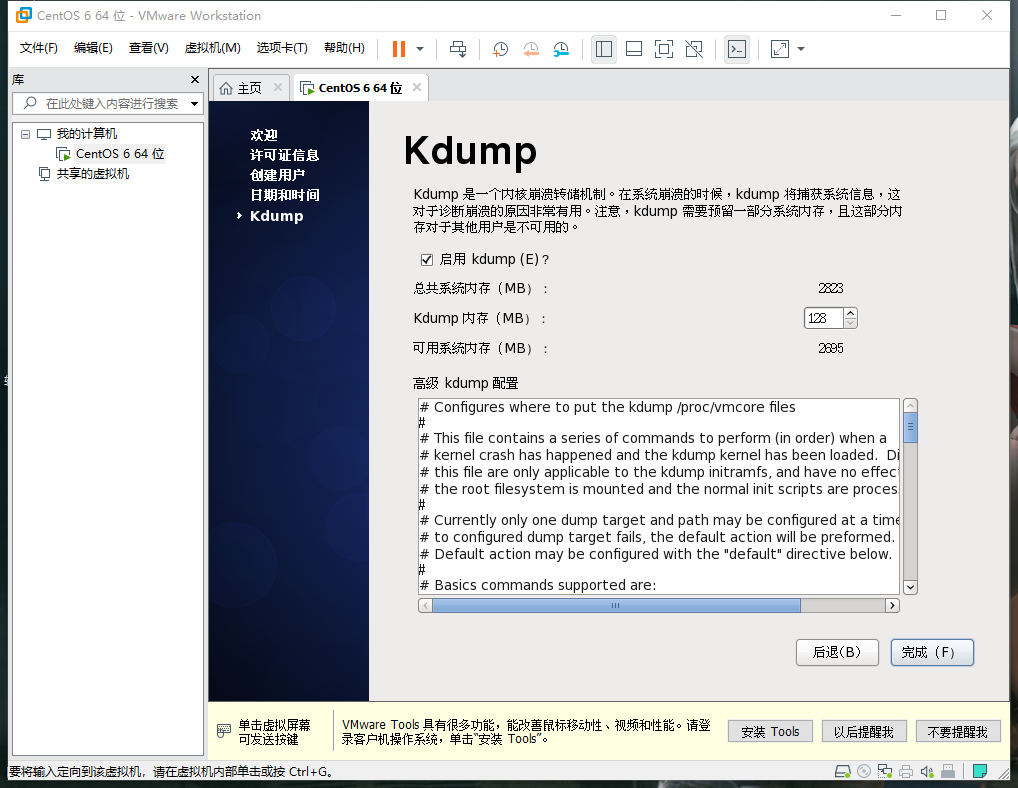The height and width of the screenshot is (788, 1018).
Task: Open the console view icon
Action: point(737,49)
